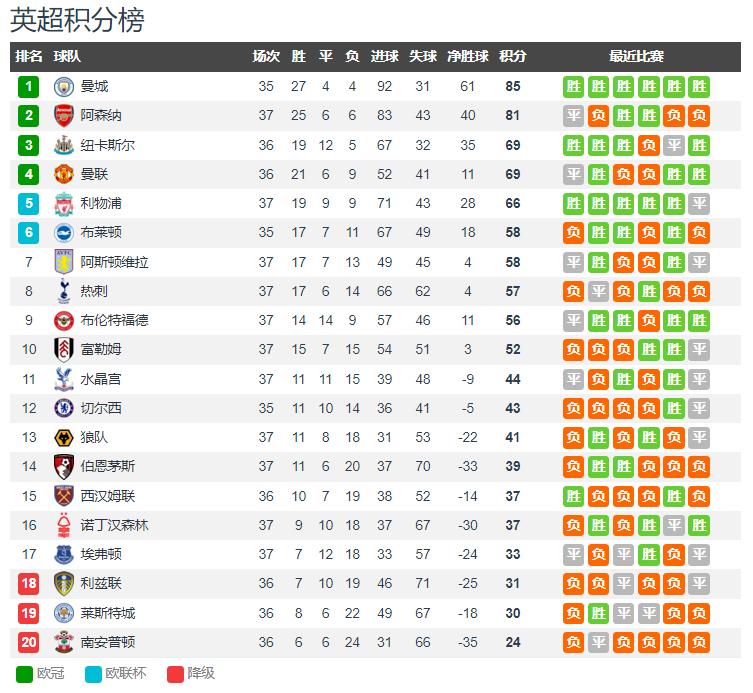The width and height of the screenshot is (753, 693).
Task: Click 曼城's first green 胜 result badge
Action: click(x=573, y=87)
